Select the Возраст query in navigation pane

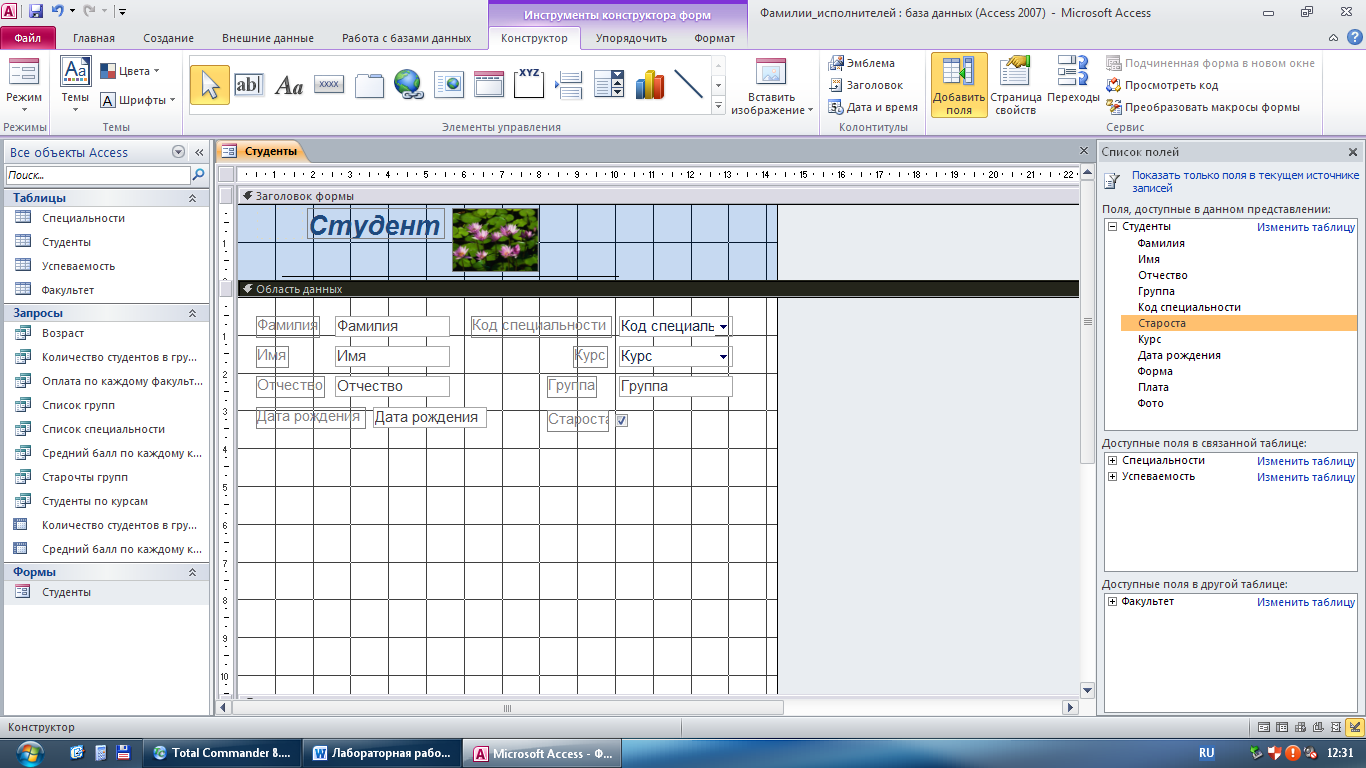[x=63, y=333]
